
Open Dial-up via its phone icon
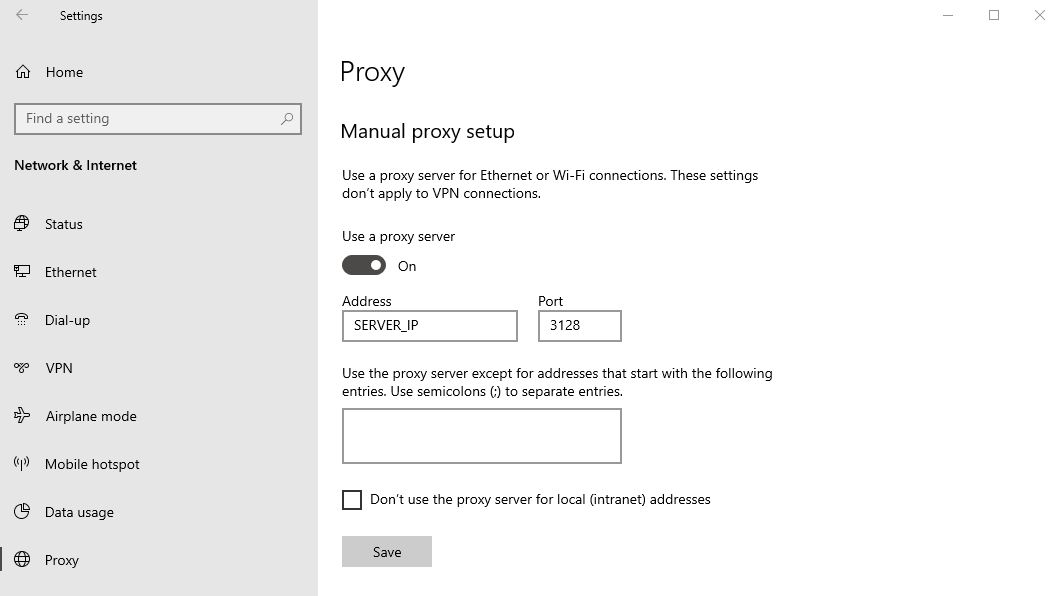pos(22,320)
